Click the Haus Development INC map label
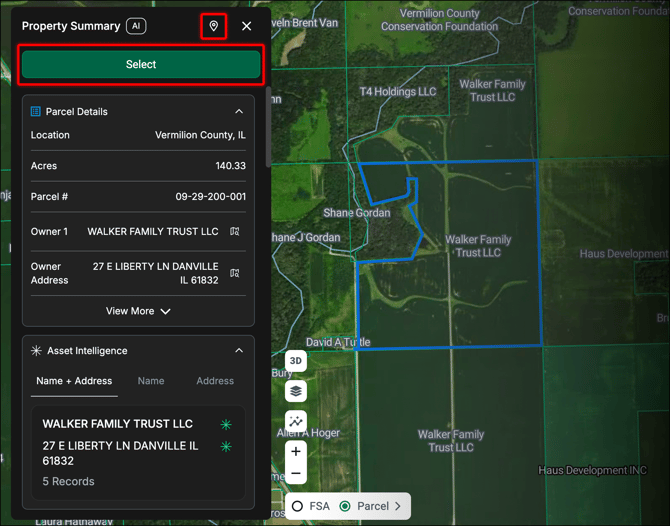 tap(592, 470)
